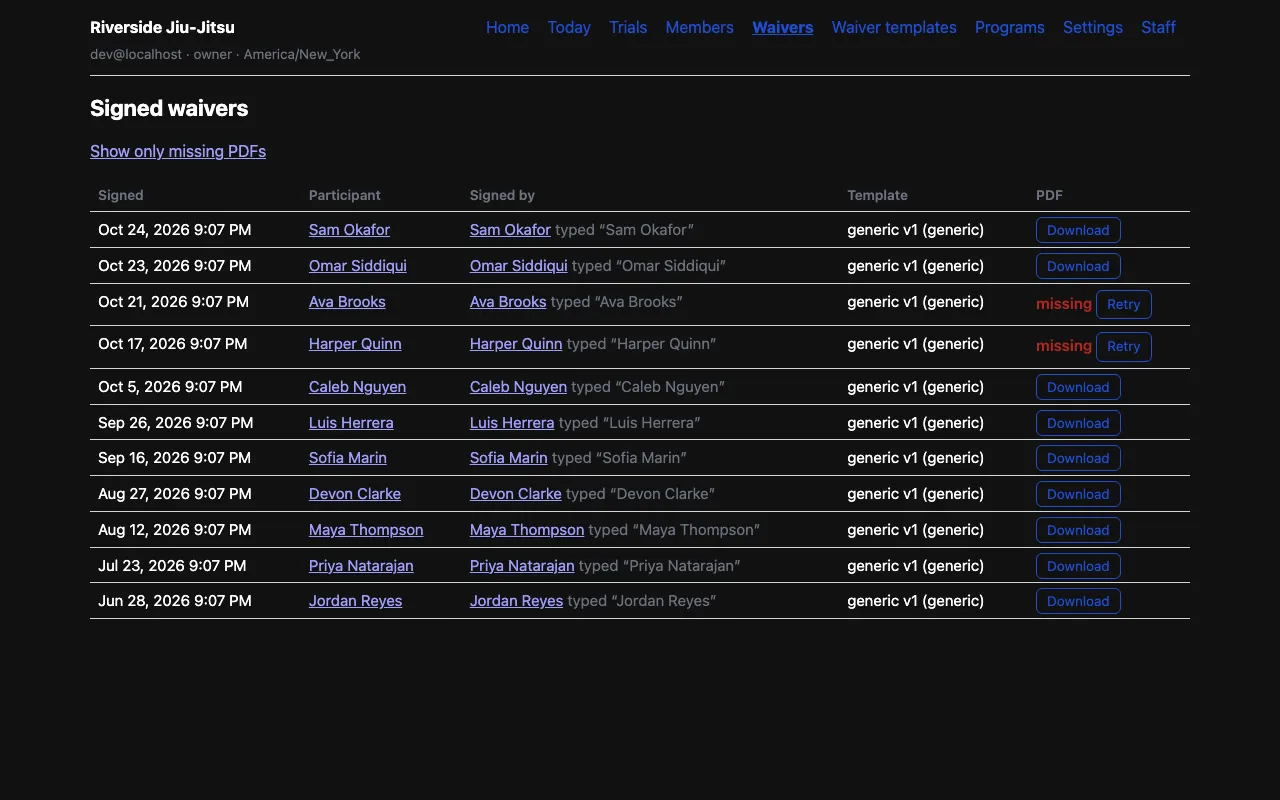
Task: Download Maya Thompson's waiver PDF
Action: 1078,530
